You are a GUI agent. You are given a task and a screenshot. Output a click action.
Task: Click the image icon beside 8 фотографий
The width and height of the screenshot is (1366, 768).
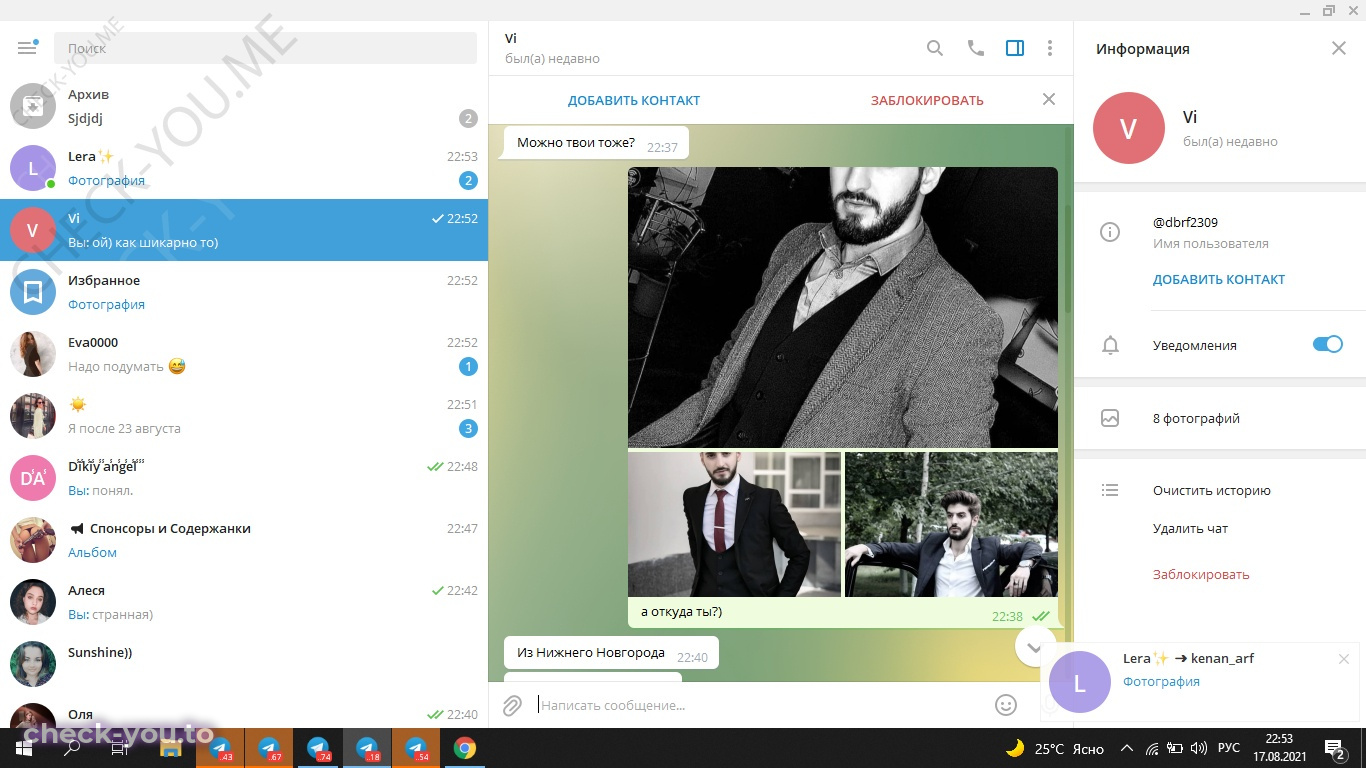[1110, 418]
